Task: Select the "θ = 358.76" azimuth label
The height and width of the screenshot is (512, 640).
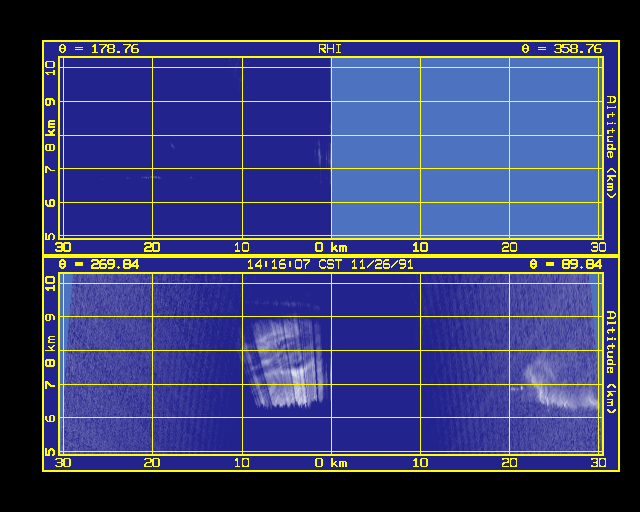Action: coord(562,49)
